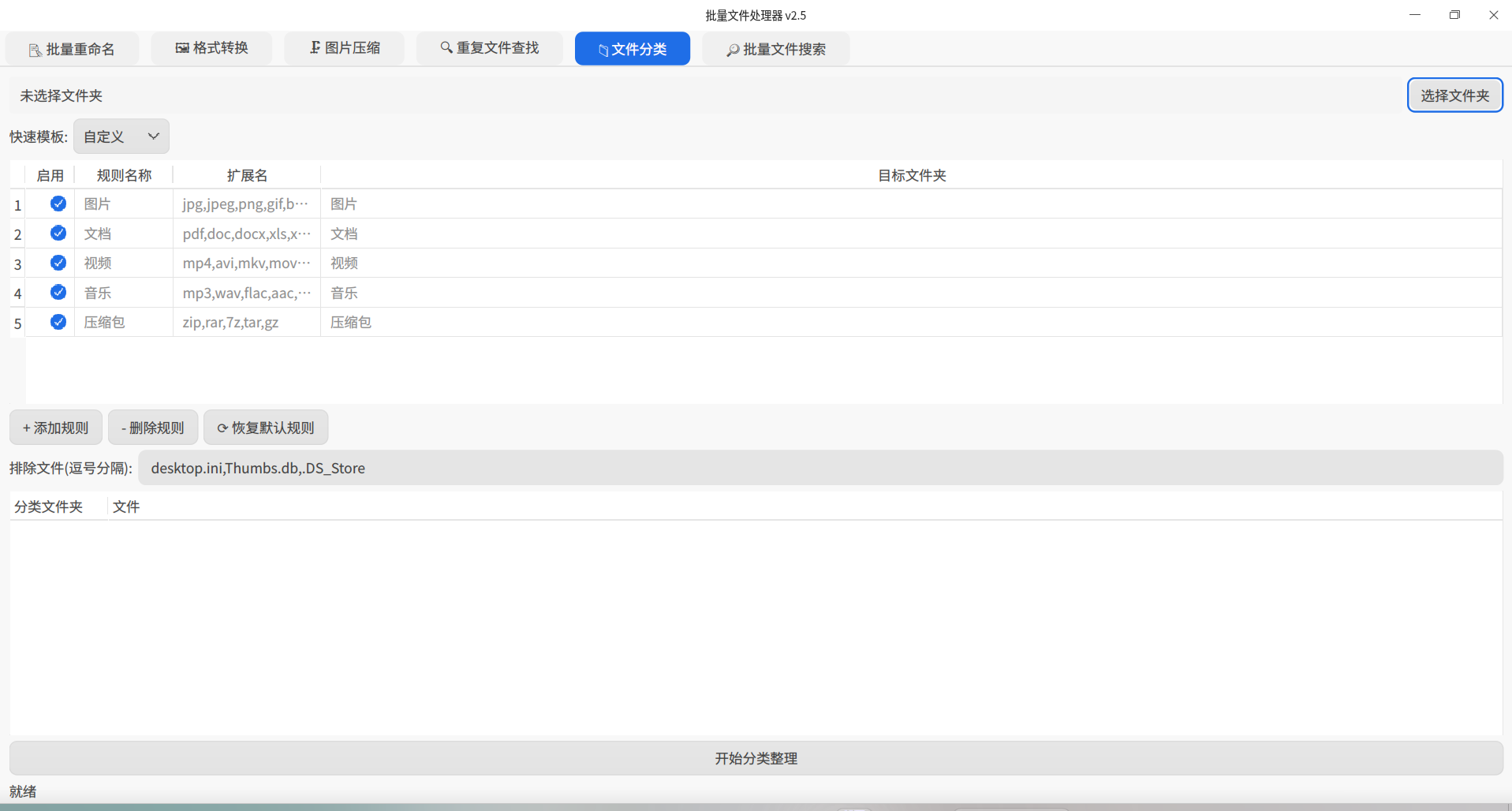1512x811 pixels.
Task: Click the 分类文件夹 column header
Action: point(59,506)
